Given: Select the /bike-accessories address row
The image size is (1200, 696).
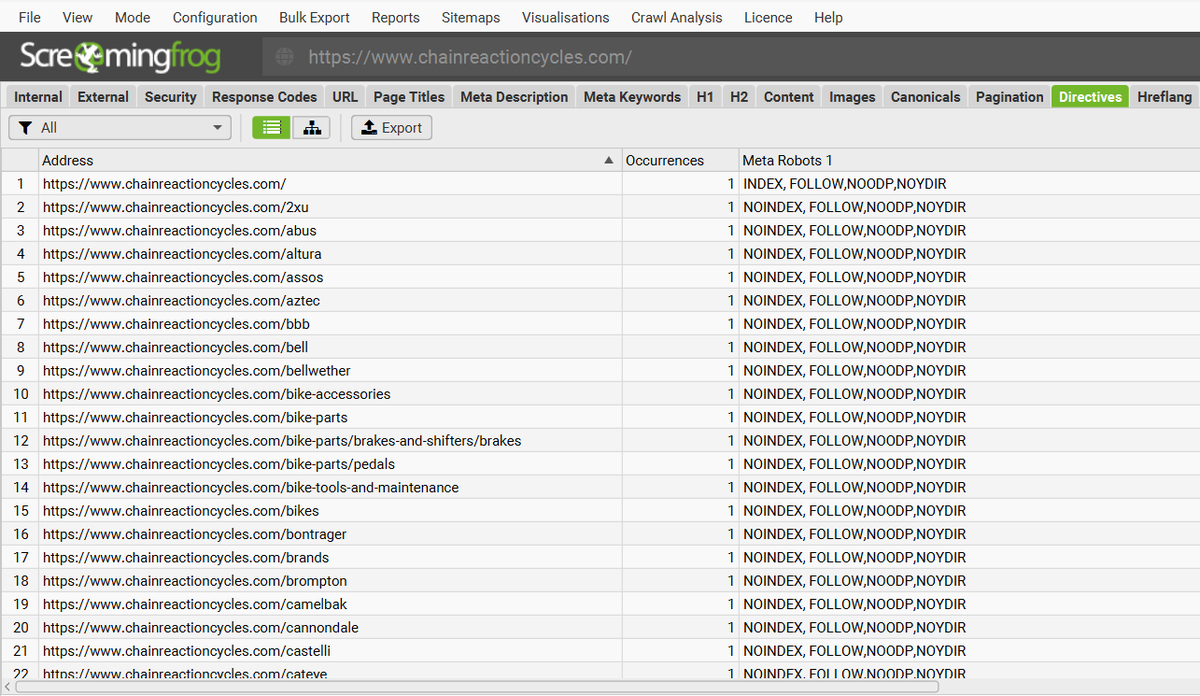Looking at the screenshot, I should point(600,394).
